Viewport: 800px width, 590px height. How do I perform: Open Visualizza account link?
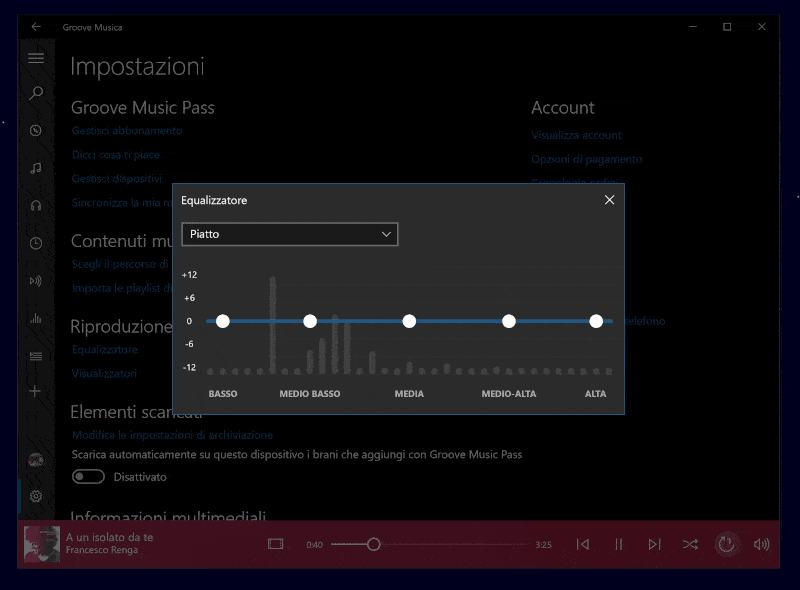577,135
